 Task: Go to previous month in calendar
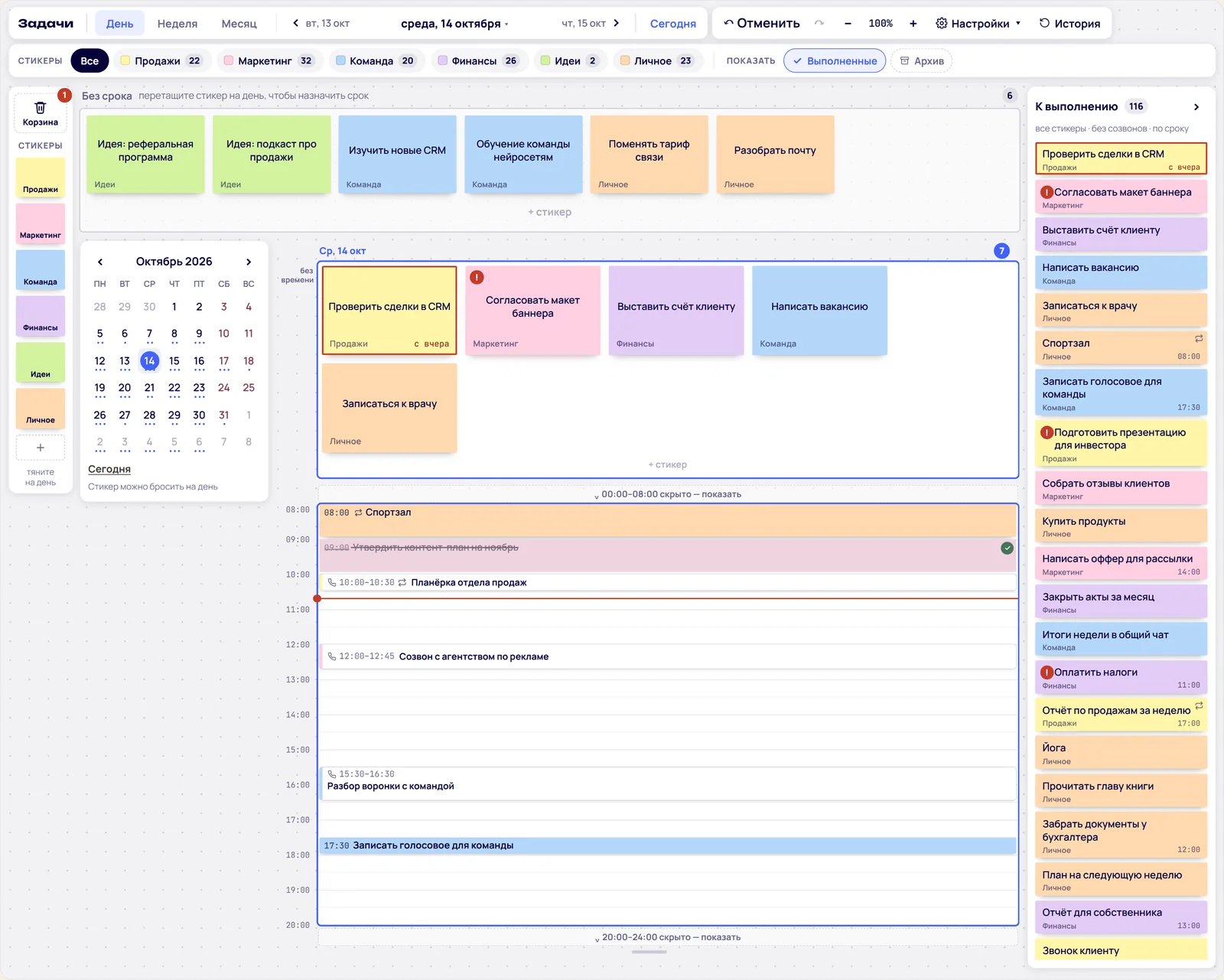point(100,262)
